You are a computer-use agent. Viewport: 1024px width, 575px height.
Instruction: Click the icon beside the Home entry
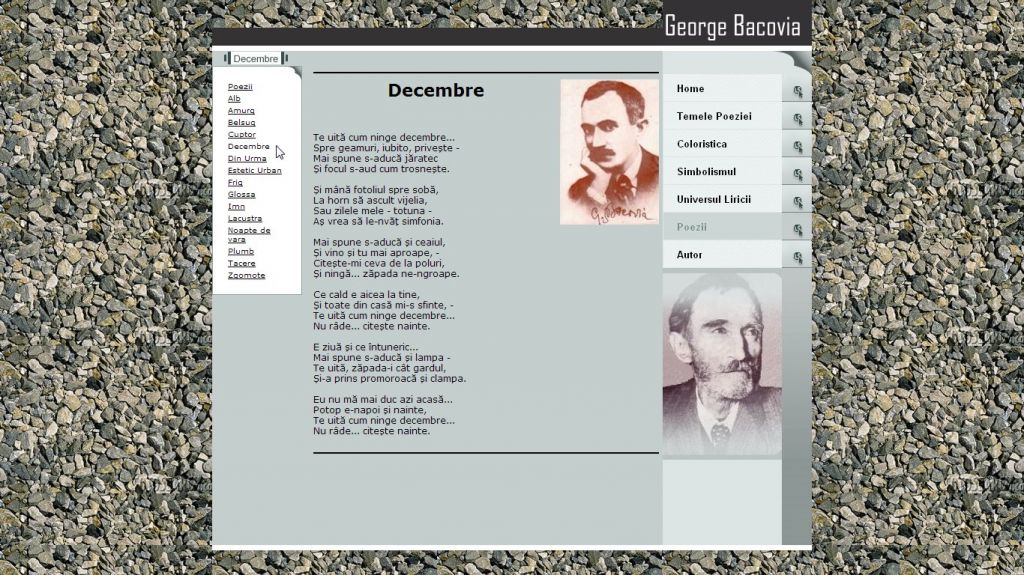[x=797, y=91]
